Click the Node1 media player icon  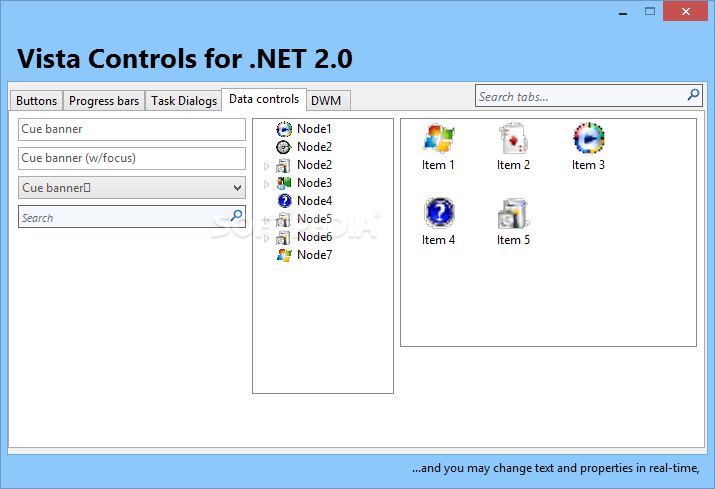[284, 129]
